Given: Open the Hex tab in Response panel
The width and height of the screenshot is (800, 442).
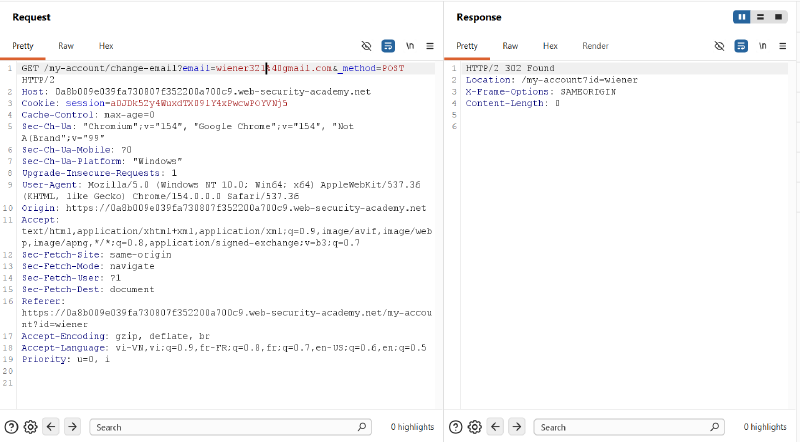Looking at the screenshot, I should pos(550,46).
